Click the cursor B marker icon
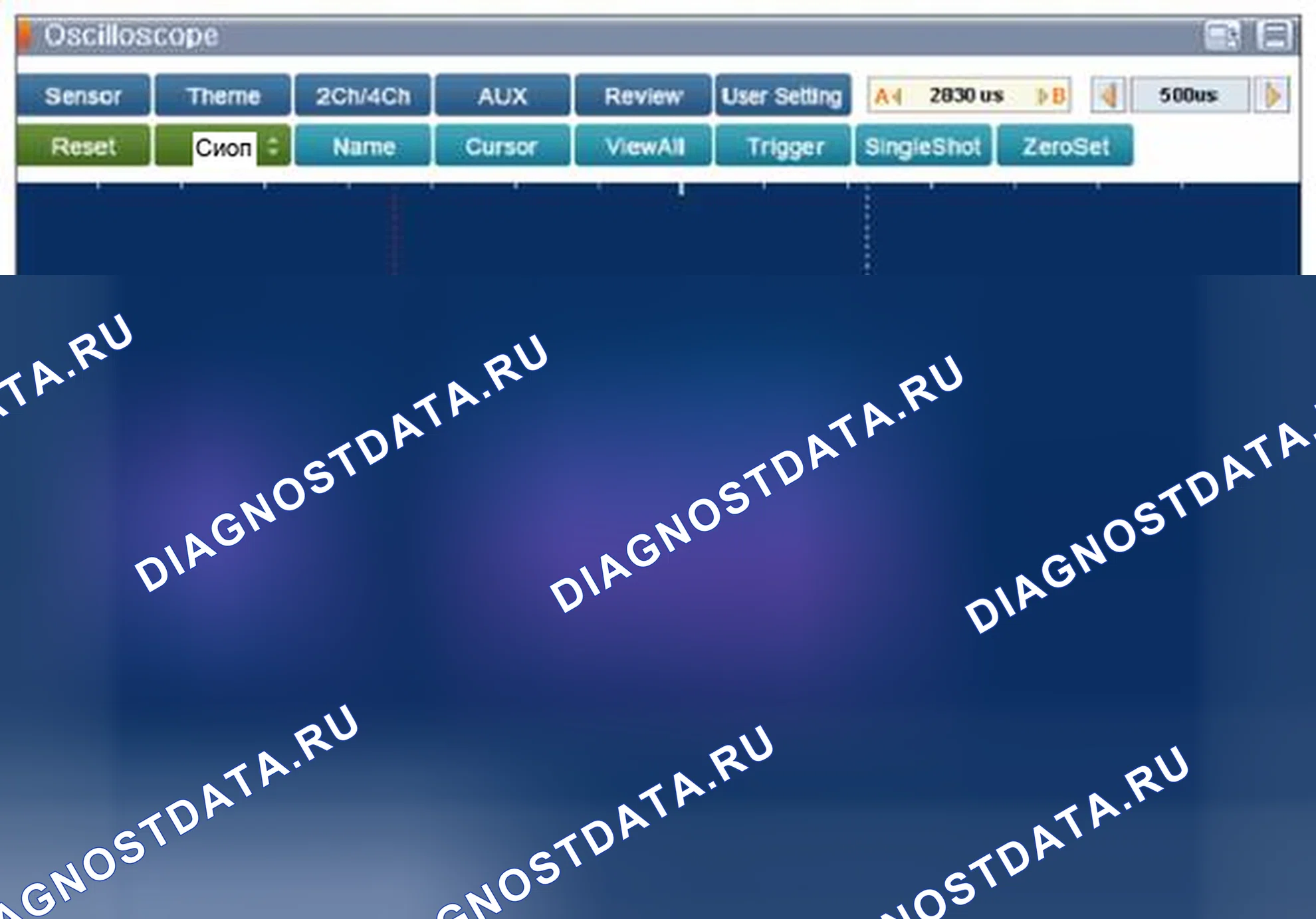This screenshot has height=919, width=1316. [x=1051, y=96]
